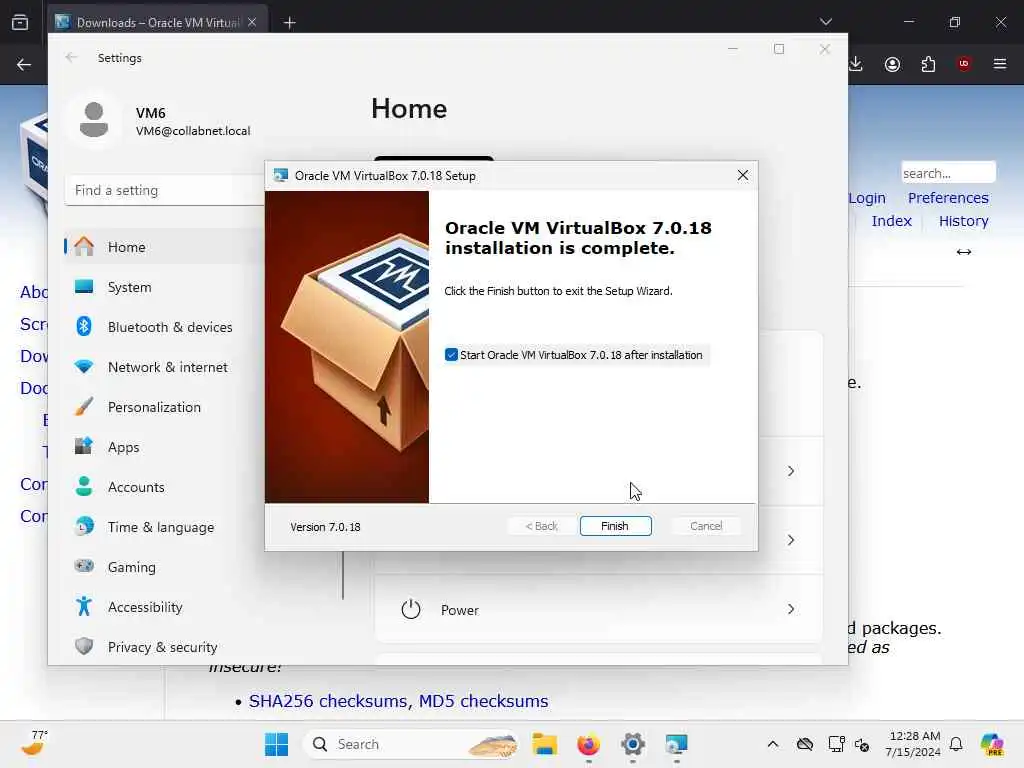This screenshot has height=768, width=1024.
Task: Click the Power icon in Settings
Action: [x=411, y=609]
